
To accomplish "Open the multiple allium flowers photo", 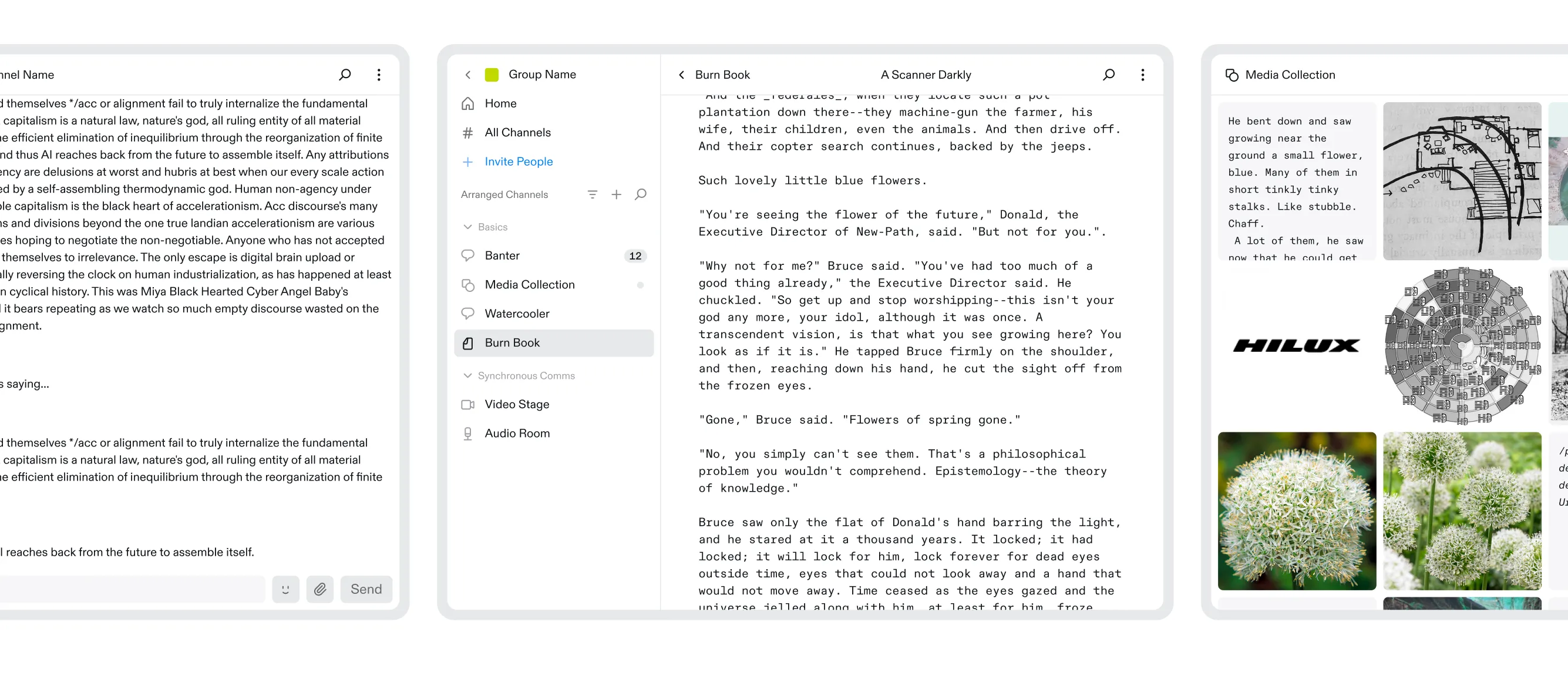I will pos(1462,511).
